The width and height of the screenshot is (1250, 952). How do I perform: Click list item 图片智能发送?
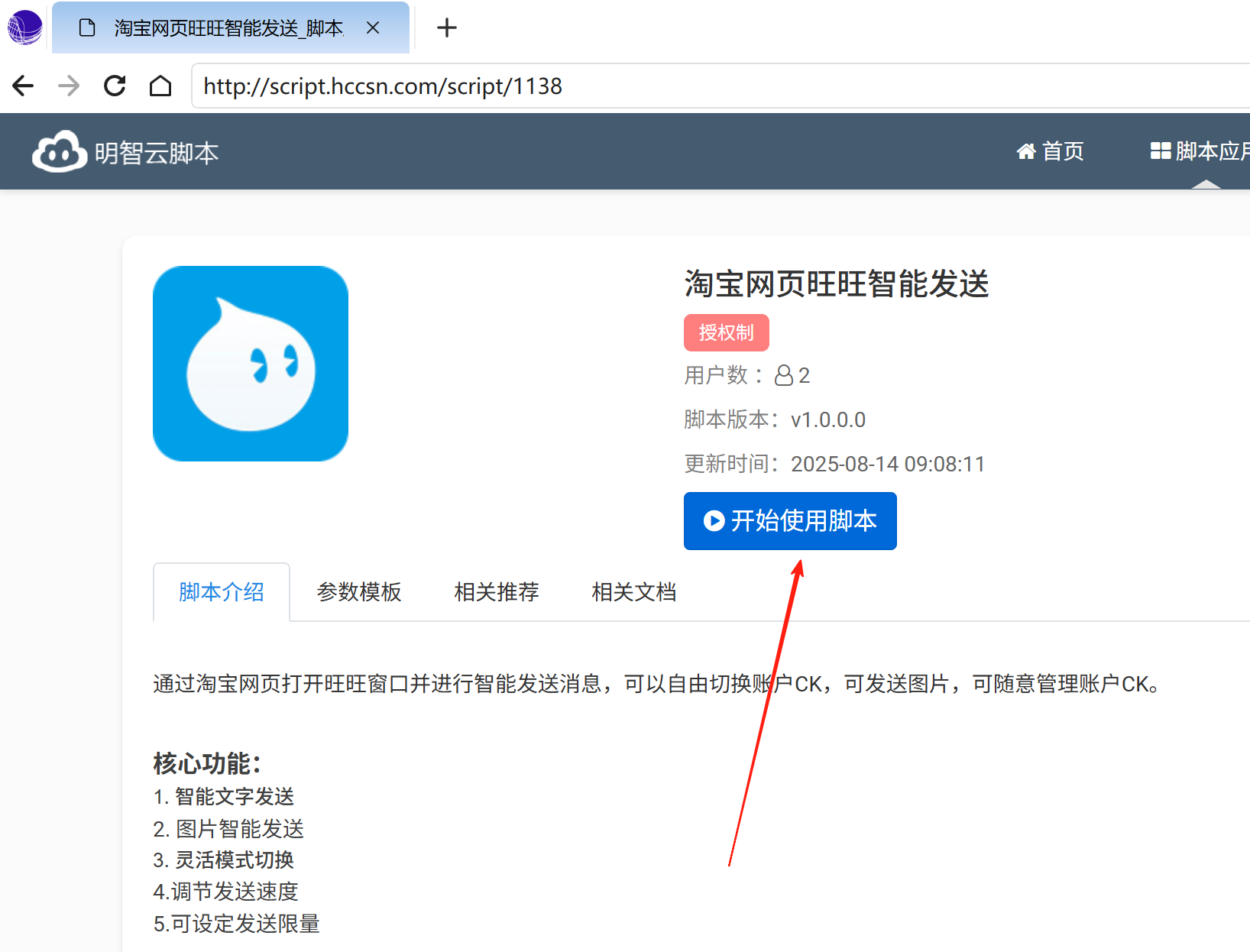coord(240,829)
